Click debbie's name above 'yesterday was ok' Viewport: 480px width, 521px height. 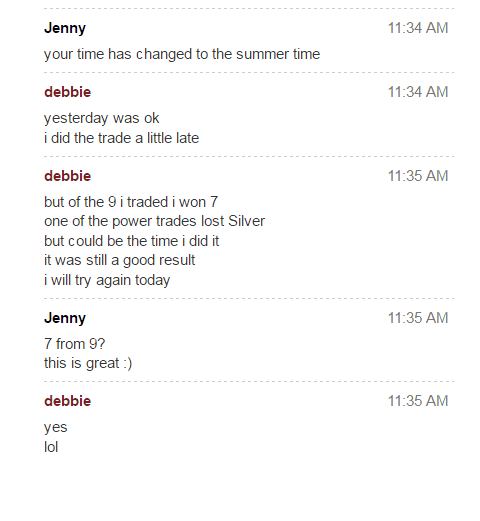[67, 92]
